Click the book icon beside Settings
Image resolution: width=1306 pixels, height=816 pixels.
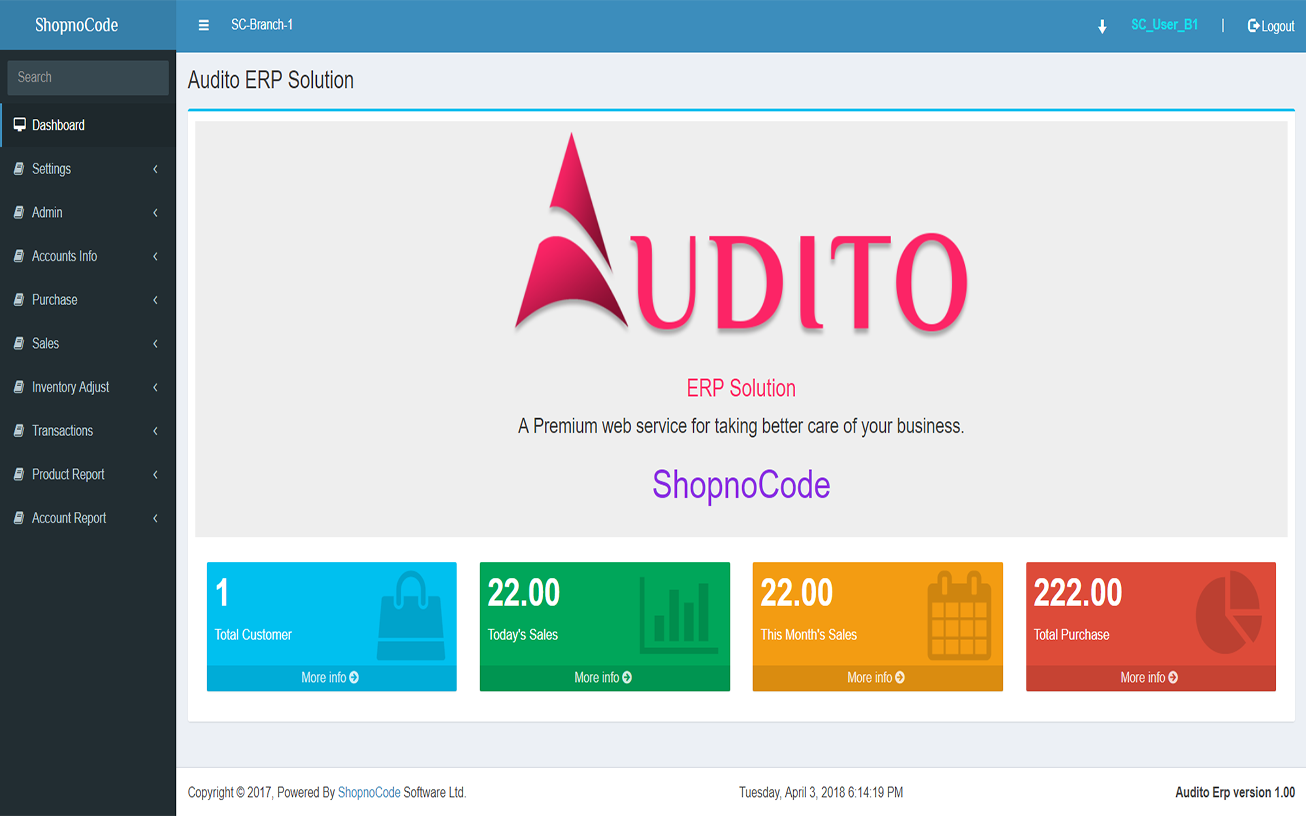coord(19,169)
